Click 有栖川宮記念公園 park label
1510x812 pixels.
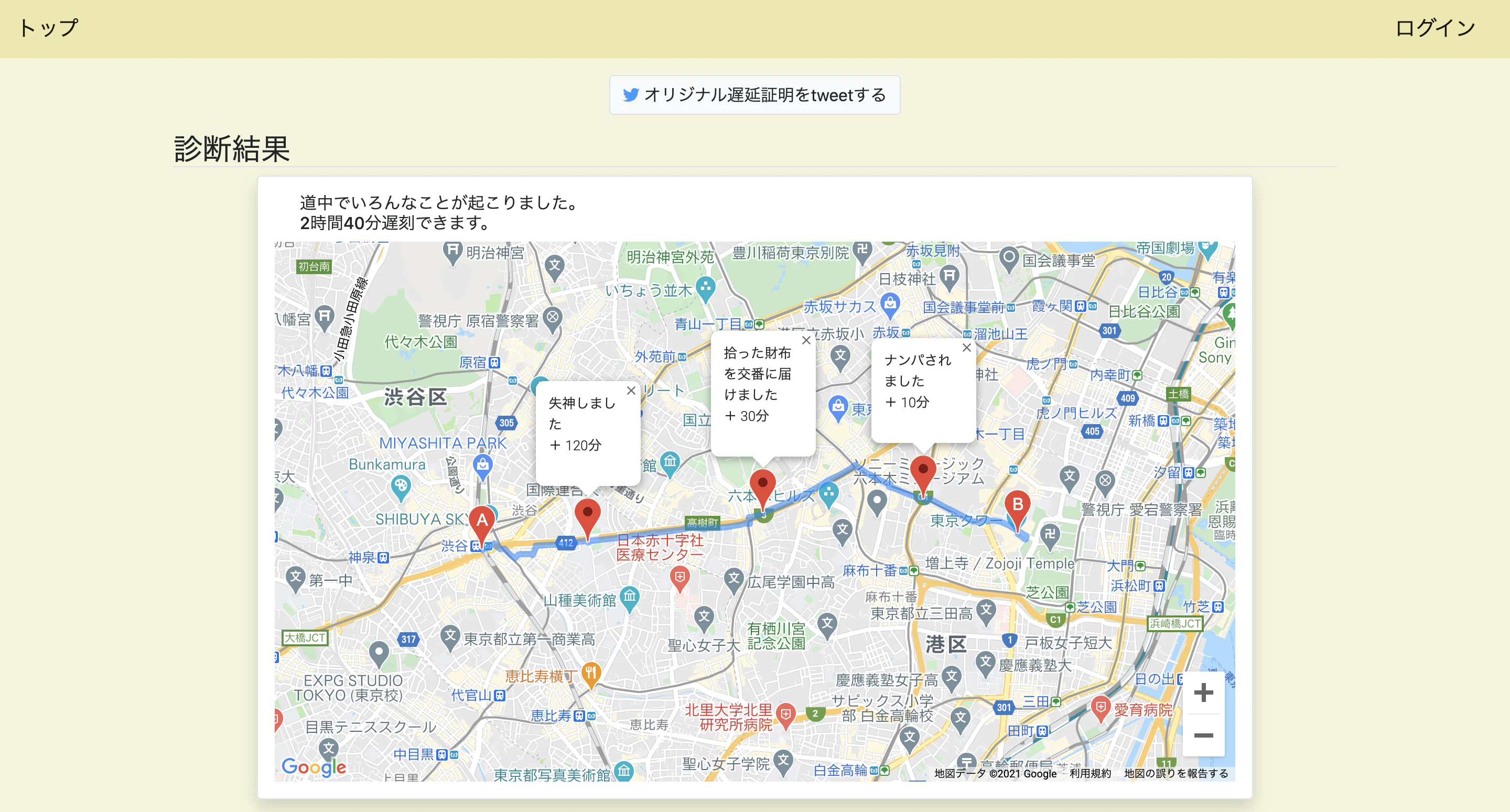click(x=776, y=636)
